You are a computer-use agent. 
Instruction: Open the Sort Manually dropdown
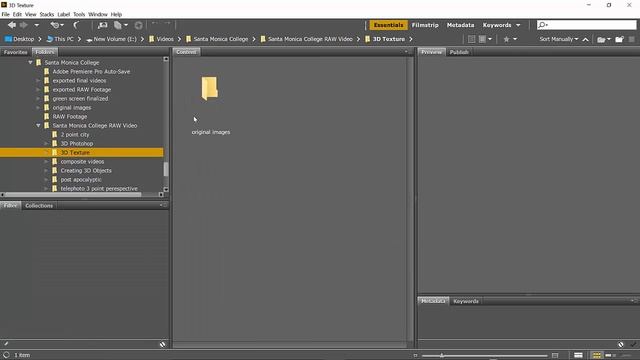559,39
